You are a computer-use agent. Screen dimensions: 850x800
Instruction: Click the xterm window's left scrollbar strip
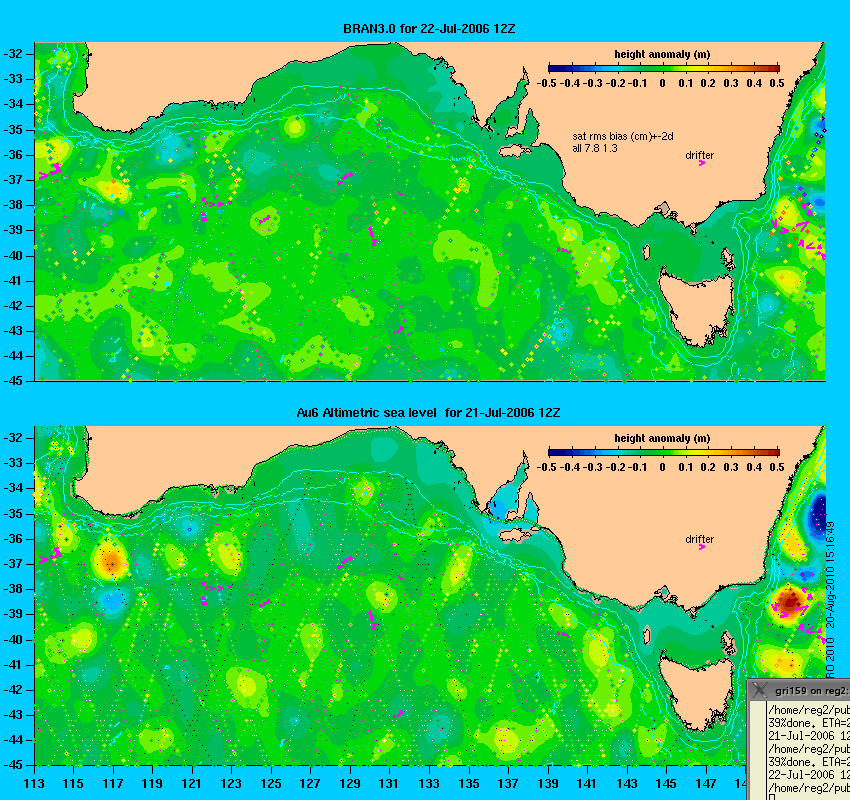(758, 750)
